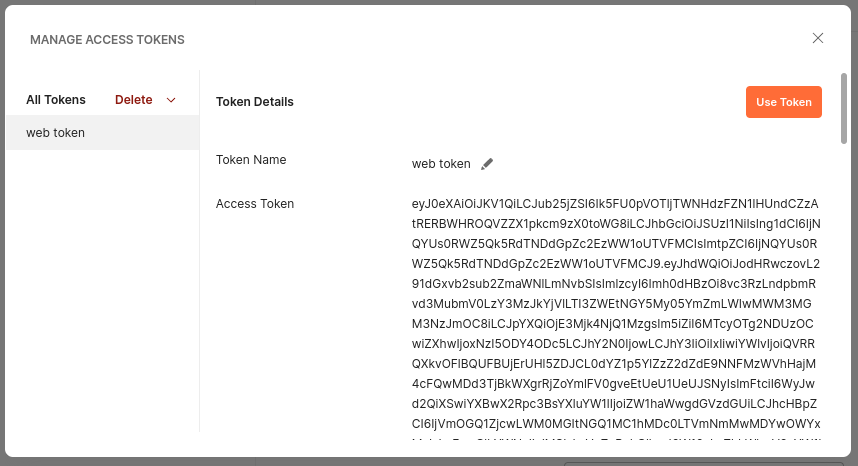Viewport: 858px width, 466px height.
Task: Click the All Tokens heading
Action: pos(56,100)
